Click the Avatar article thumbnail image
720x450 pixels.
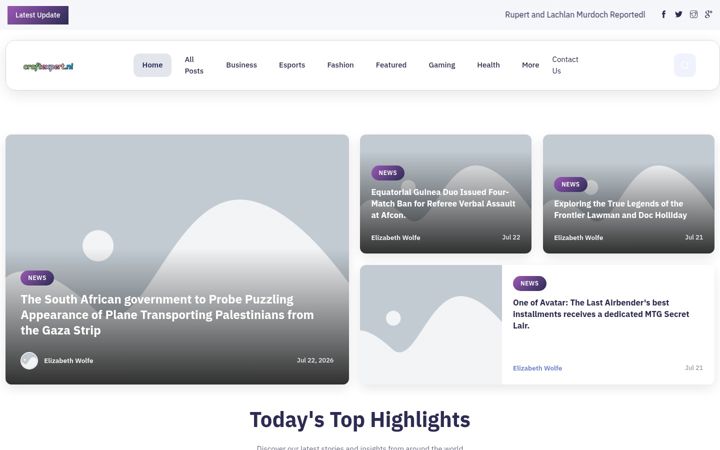point(431,325)
